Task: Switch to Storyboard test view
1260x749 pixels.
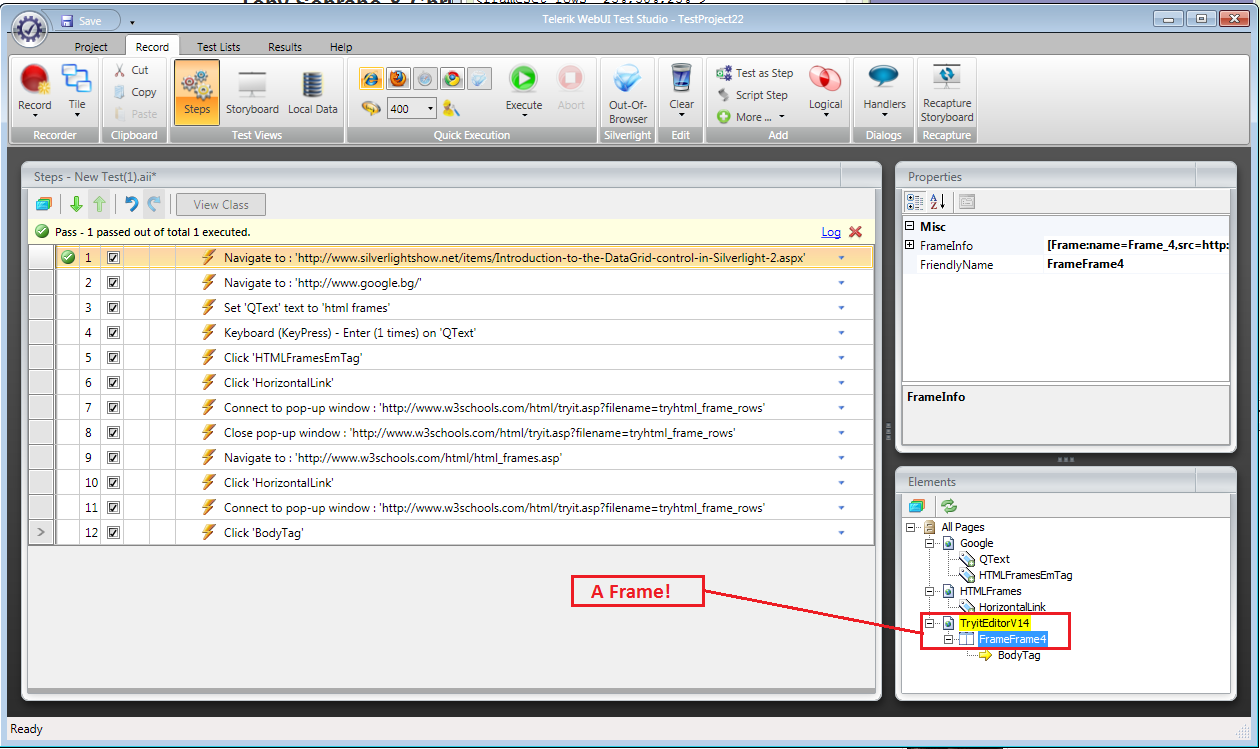Action: 252,91
